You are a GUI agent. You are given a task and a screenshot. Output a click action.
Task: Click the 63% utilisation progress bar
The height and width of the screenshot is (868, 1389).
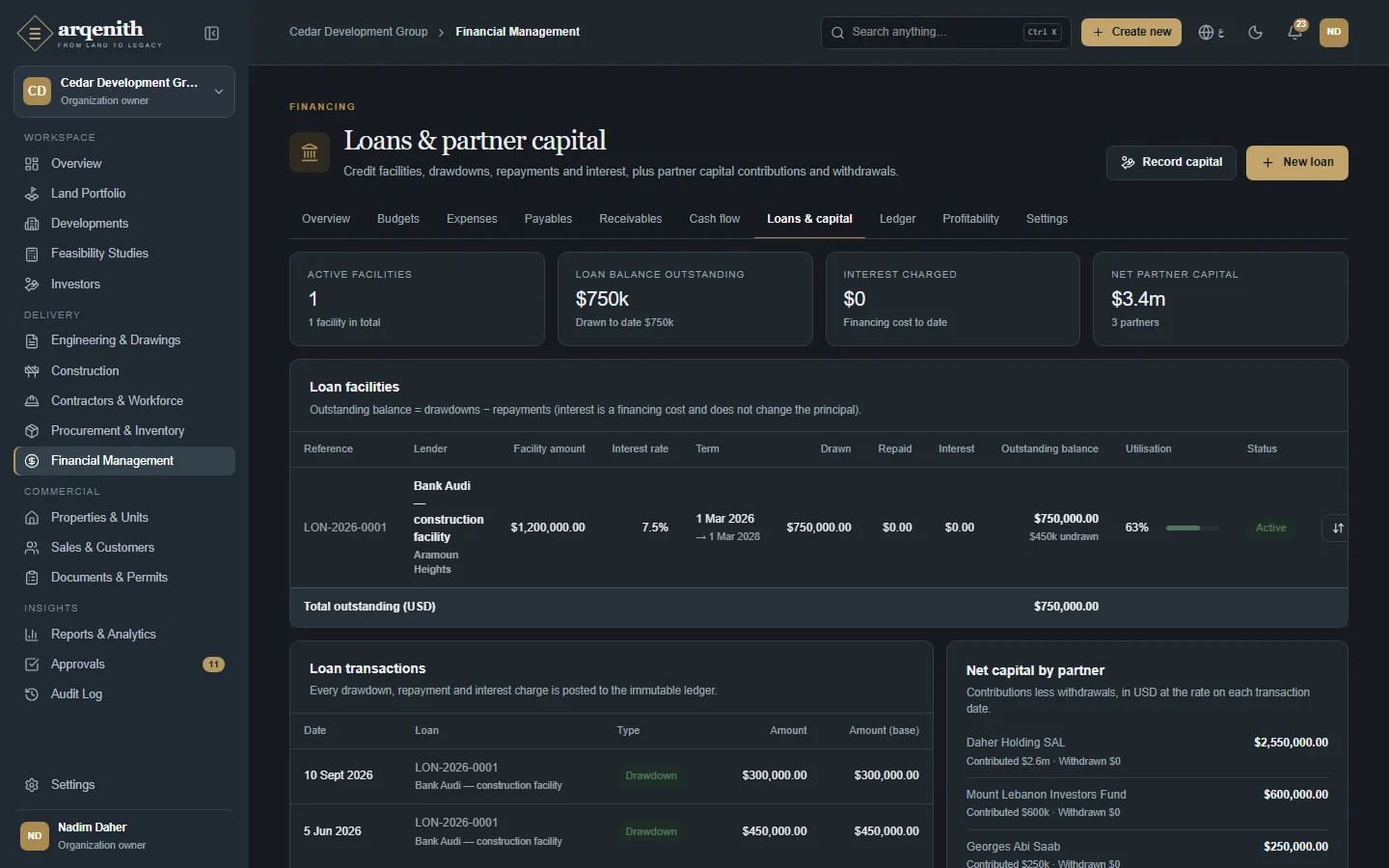pos(1192,528)
